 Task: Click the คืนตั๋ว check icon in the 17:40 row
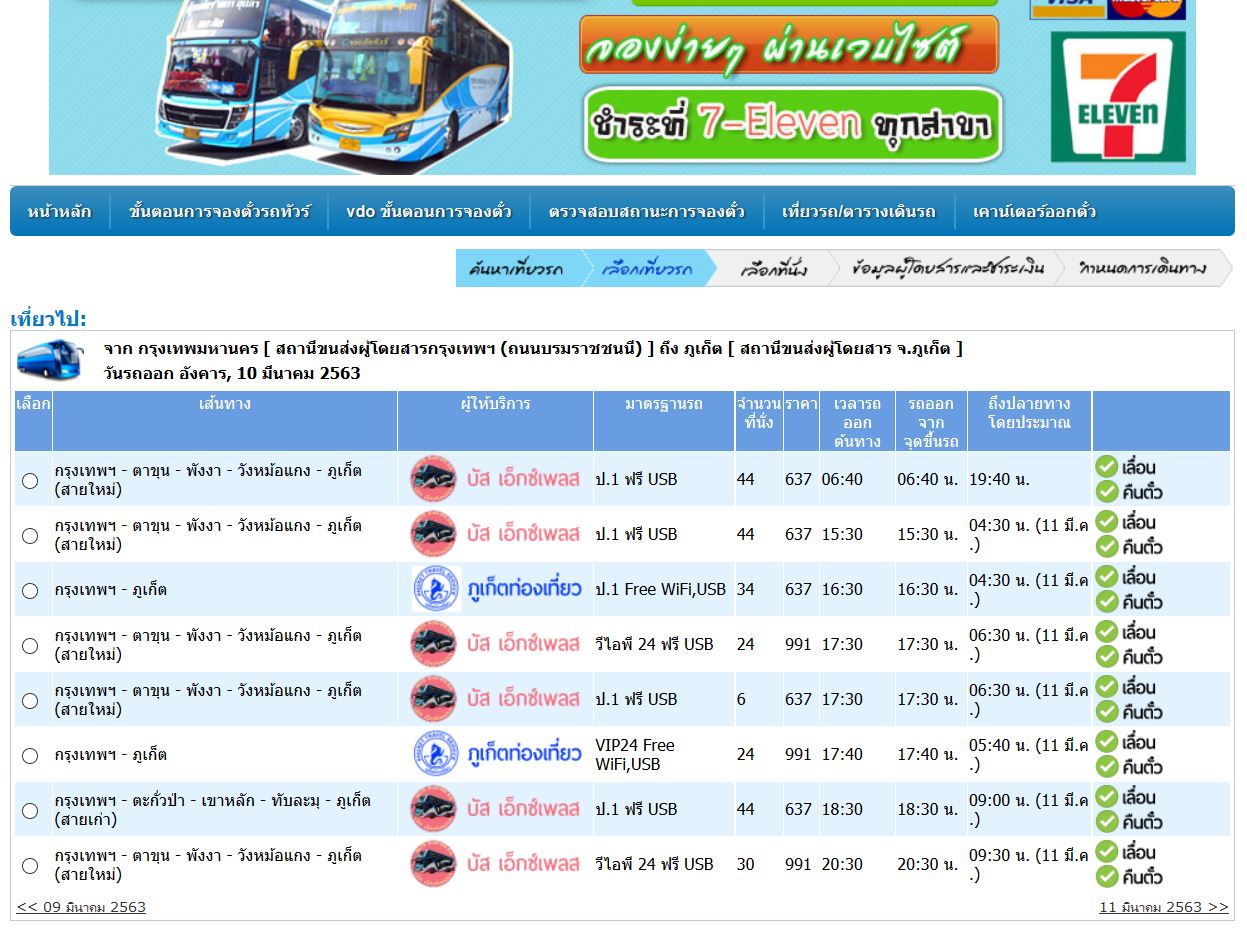point(1106,766)
